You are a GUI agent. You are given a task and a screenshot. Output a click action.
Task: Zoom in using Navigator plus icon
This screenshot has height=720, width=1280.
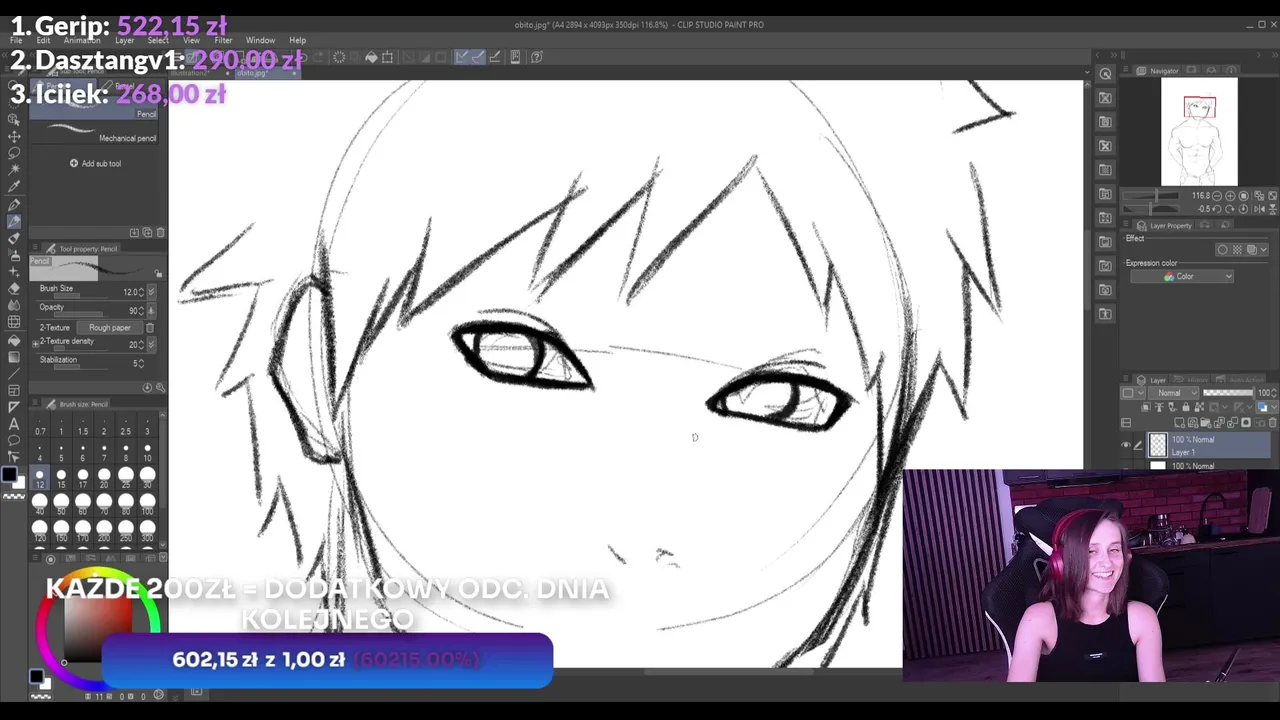1230,196
